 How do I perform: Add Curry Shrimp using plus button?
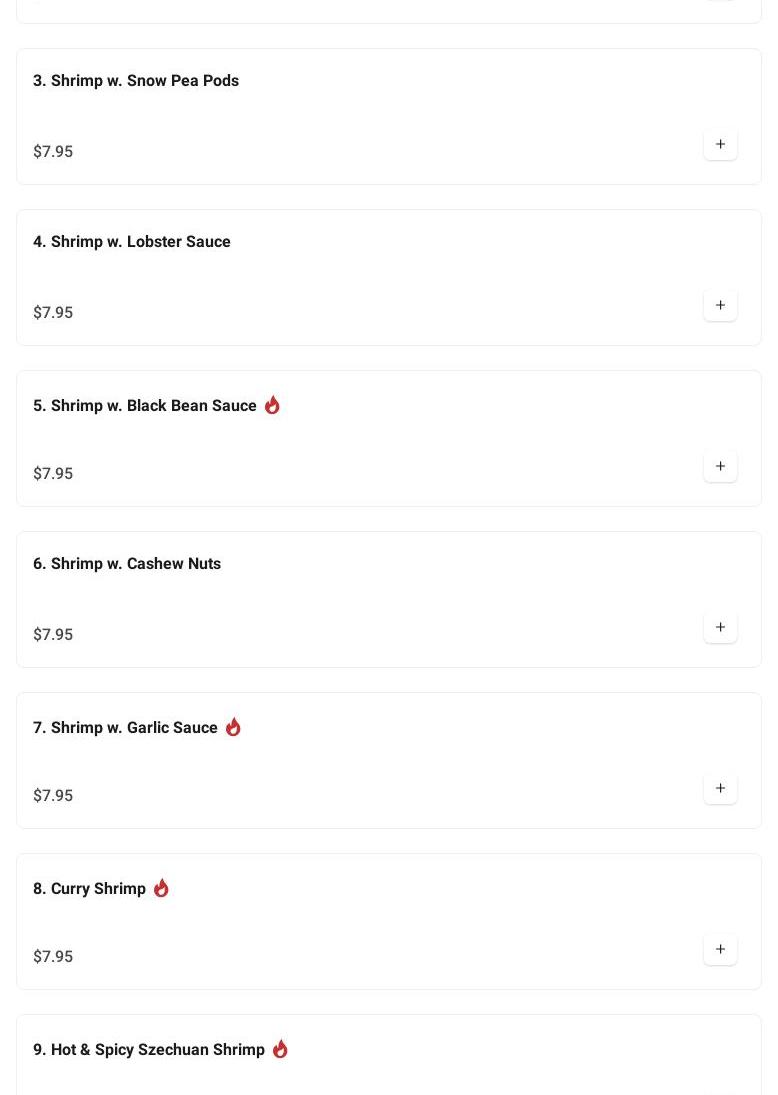tap(720, 950)
